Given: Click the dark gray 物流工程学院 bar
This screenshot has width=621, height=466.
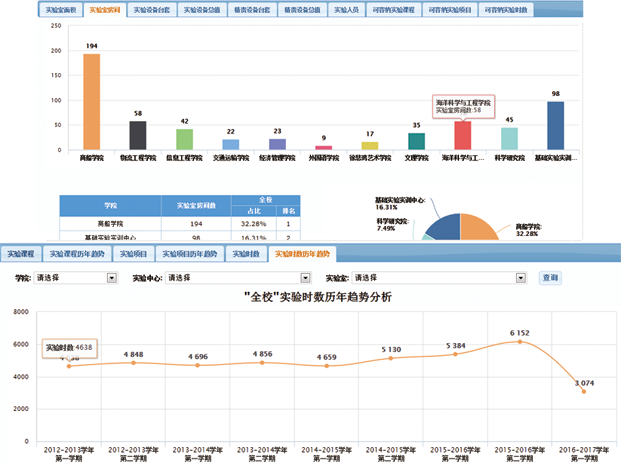Looking at the screenshot, I should coord(137,135).
